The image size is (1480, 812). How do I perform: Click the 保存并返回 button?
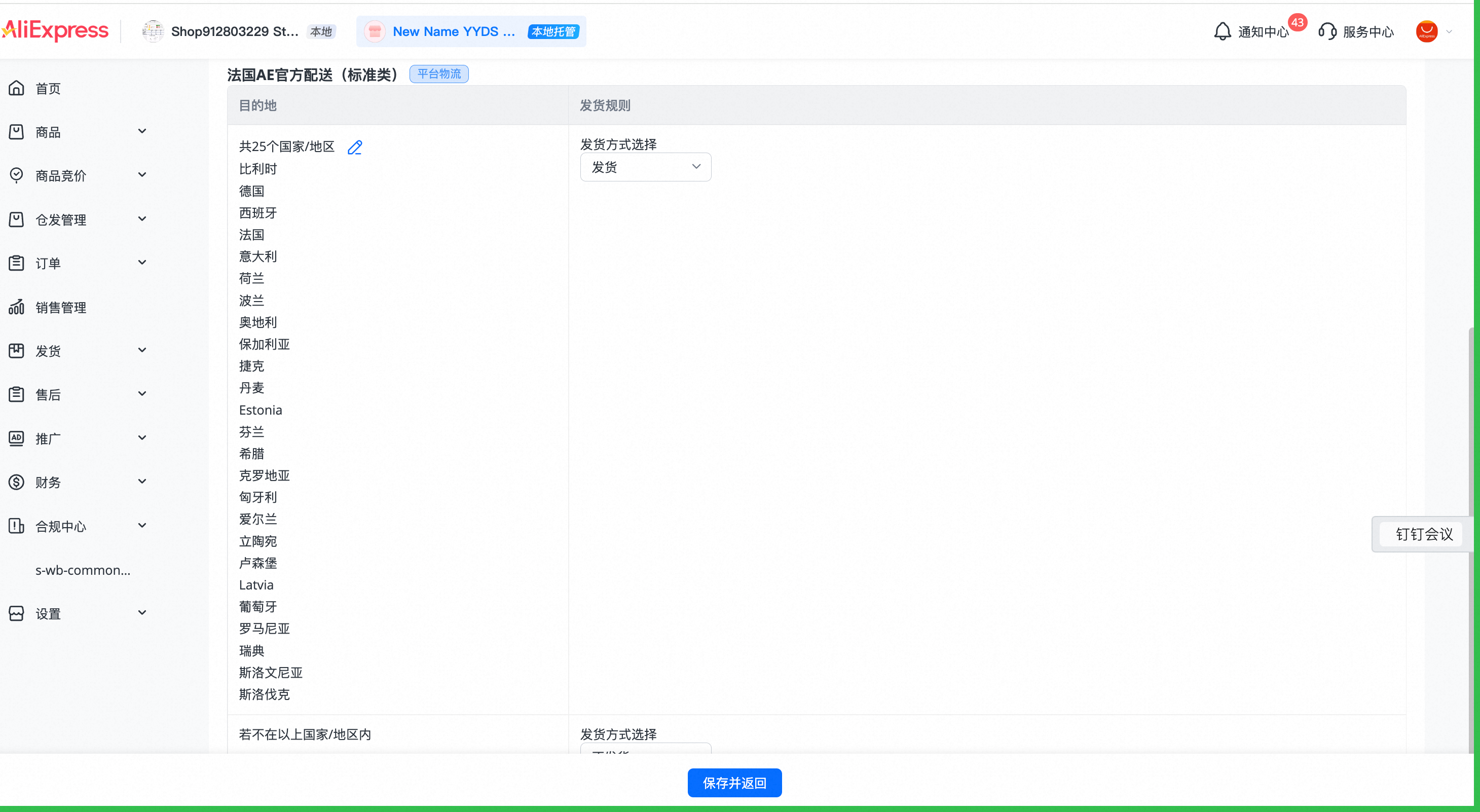coord(734,783)
